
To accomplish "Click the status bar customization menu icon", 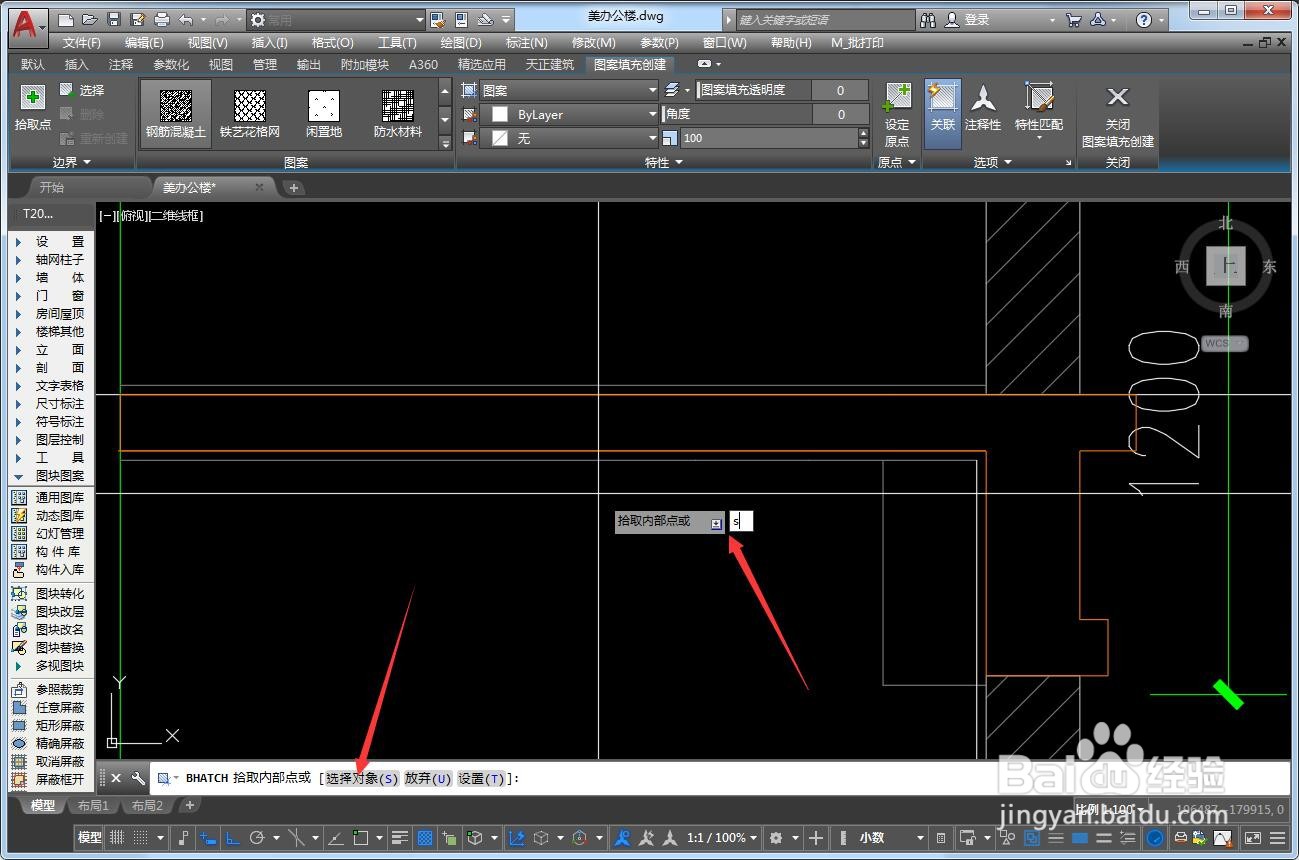I will pyautogui.click(x=1276, y=837).
